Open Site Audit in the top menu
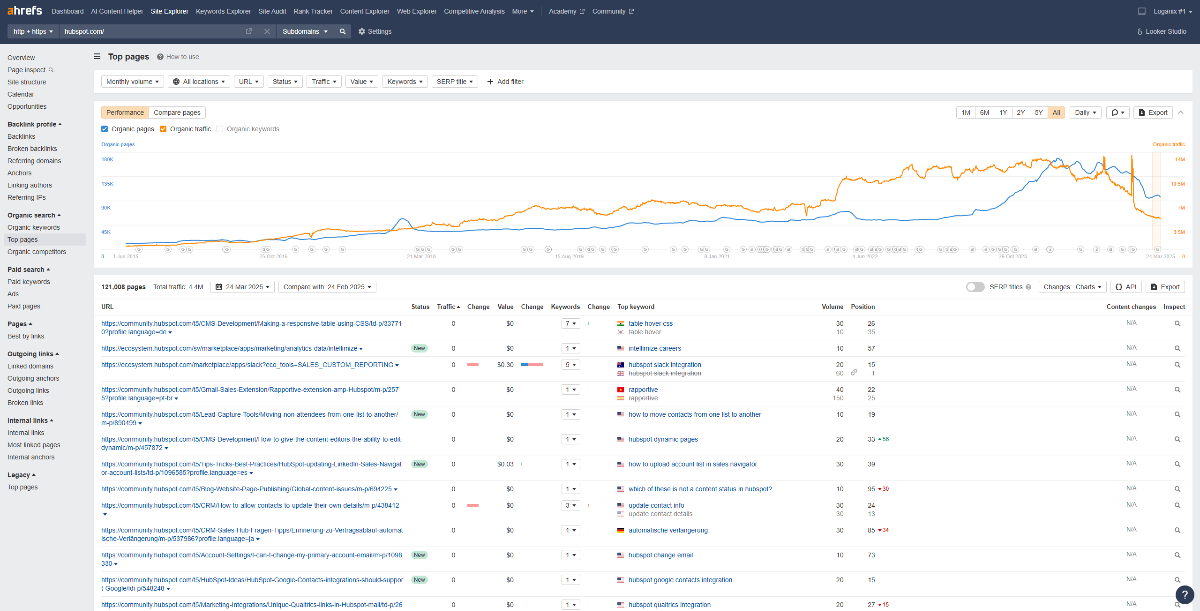The image size is (1200, 611). [272, 11]
